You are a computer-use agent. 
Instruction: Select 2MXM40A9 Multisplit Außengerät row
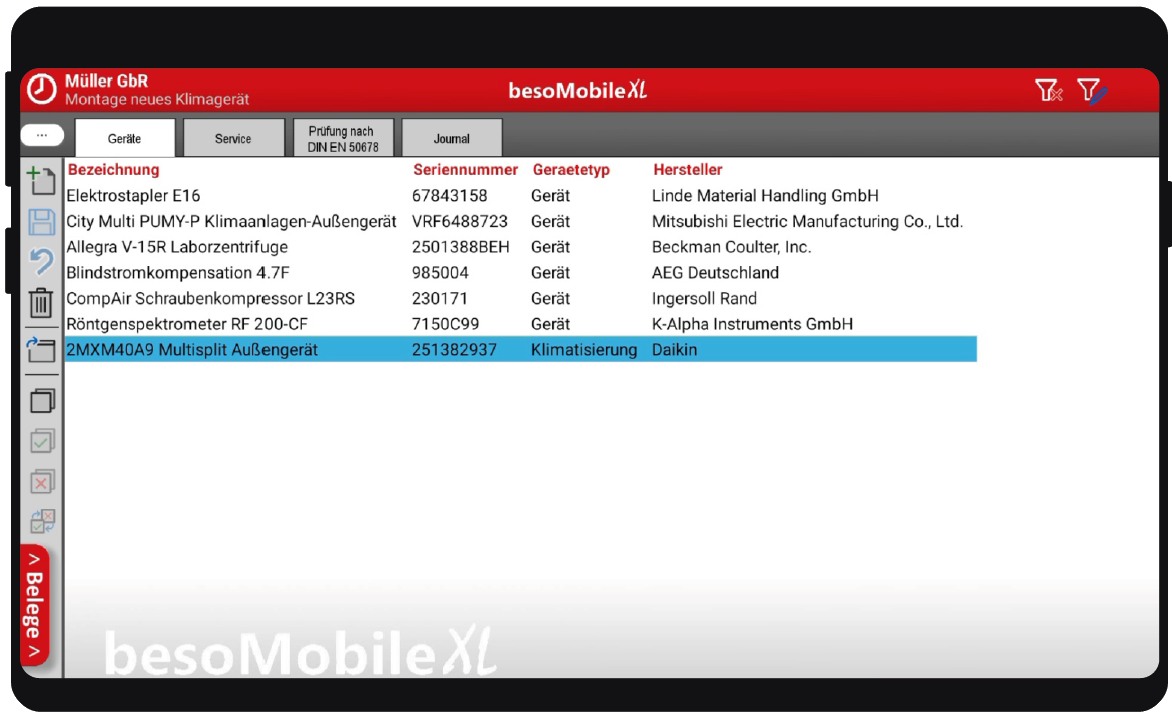(520, 349)
